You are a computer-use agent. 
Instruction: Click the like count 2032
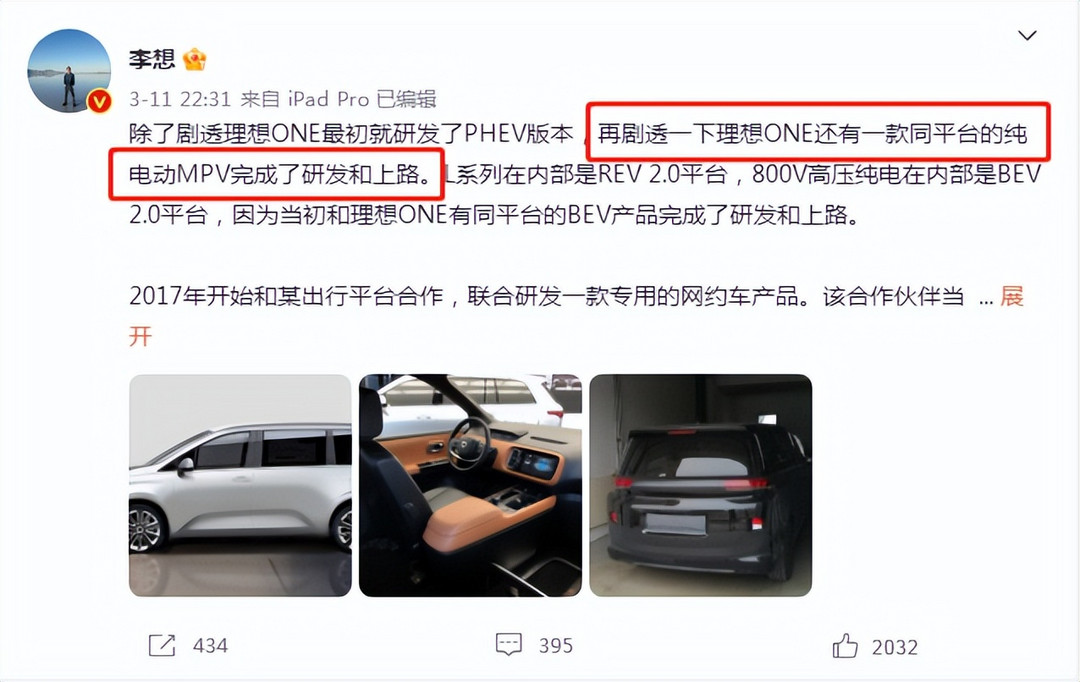895,648
